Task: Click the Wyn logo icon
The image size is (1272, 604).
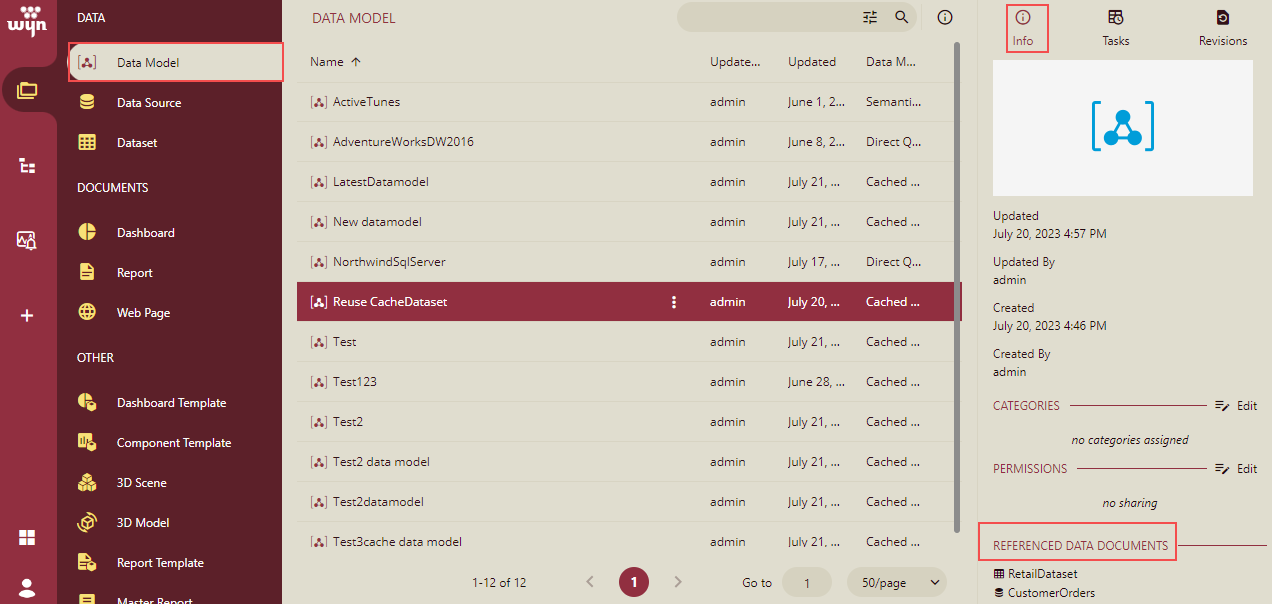Action: click(27, 20)
